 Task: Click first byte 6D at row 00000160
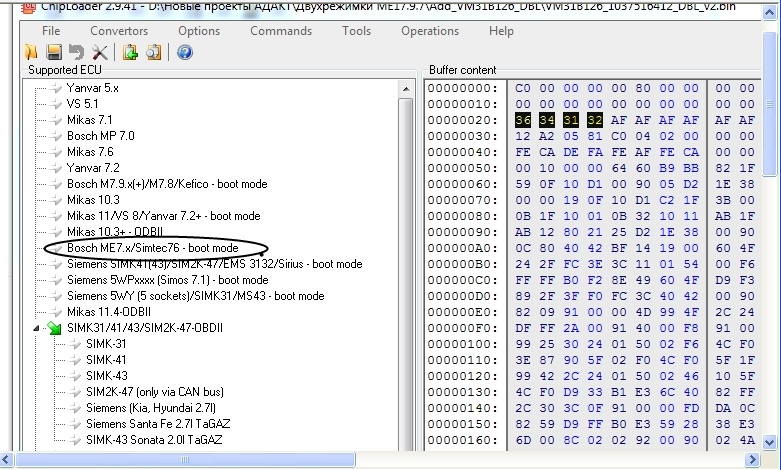click(x=522, y=440)
